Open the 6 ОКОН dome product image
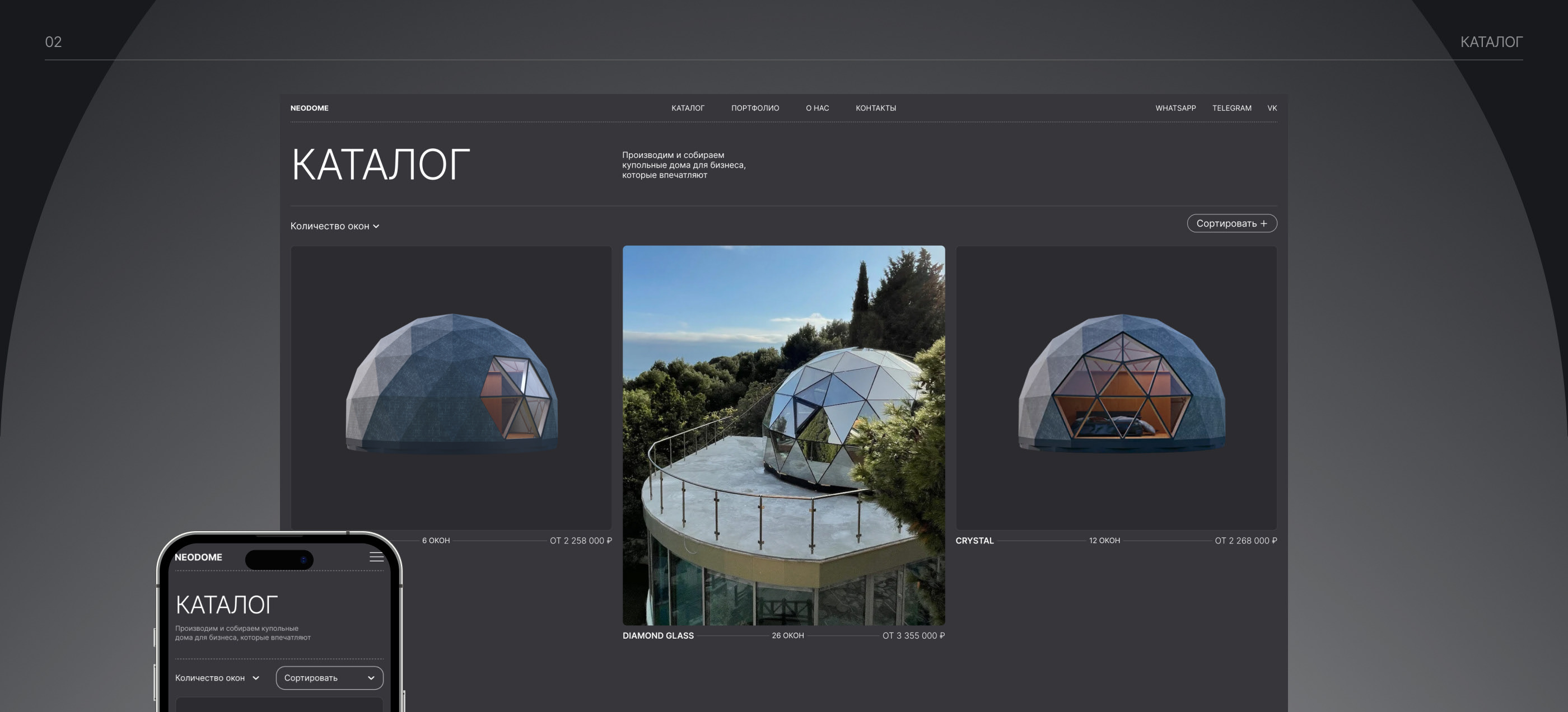Screen dimensions: 1568x712 click(451, 387)
